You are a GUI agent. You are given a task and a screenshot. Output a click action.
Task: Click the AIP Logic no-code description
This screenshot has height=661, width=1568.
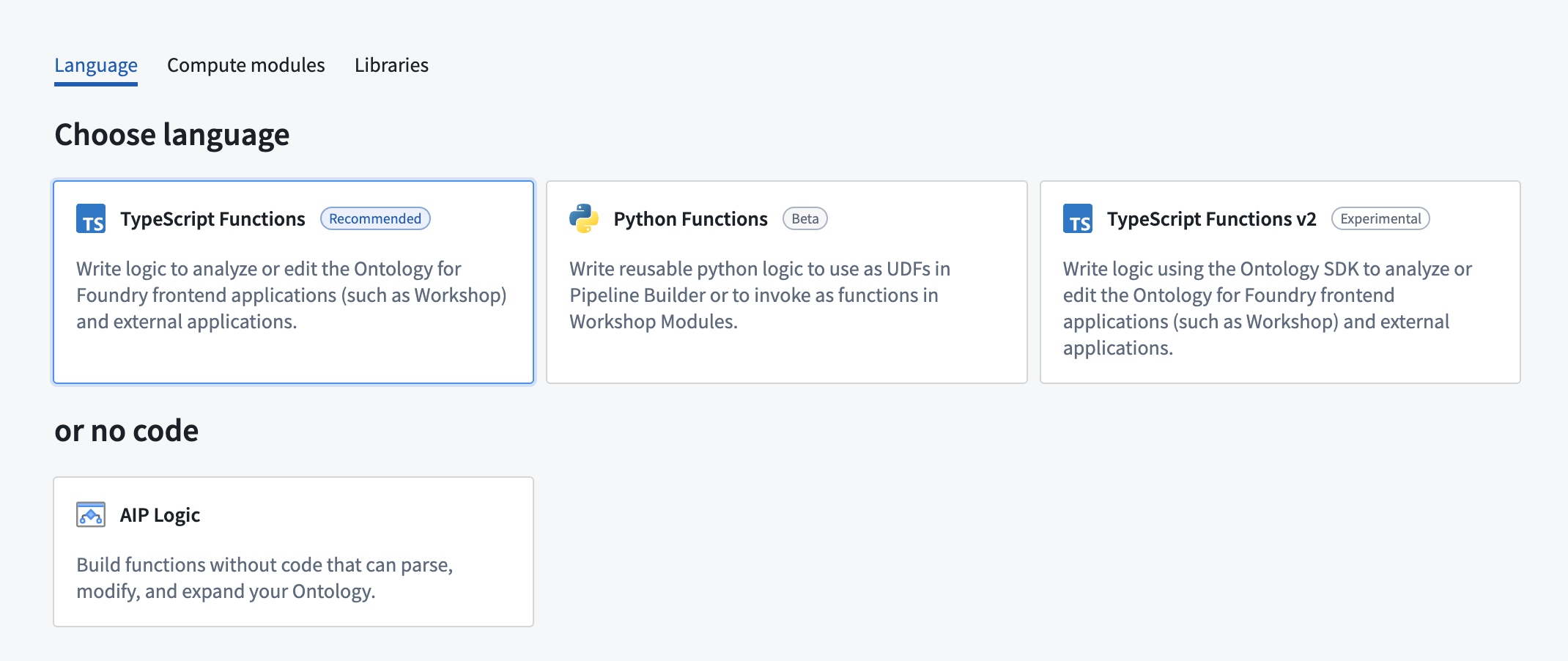[265, 577]
